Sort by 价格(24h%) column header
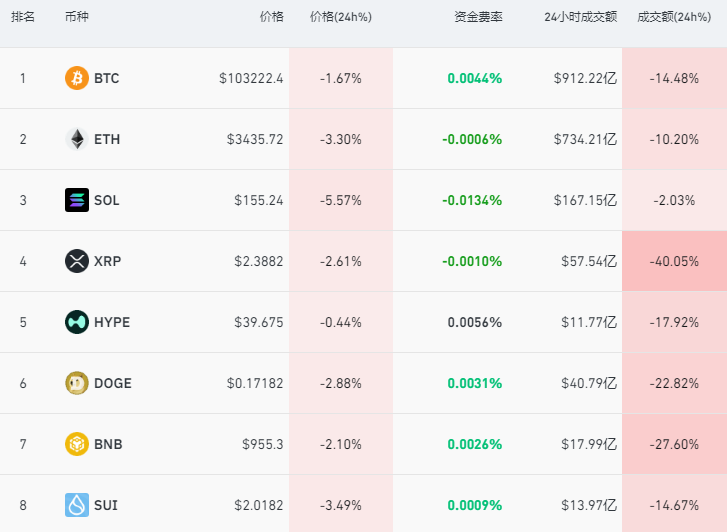Screen dimensions: 727x532 click(341, 17)
